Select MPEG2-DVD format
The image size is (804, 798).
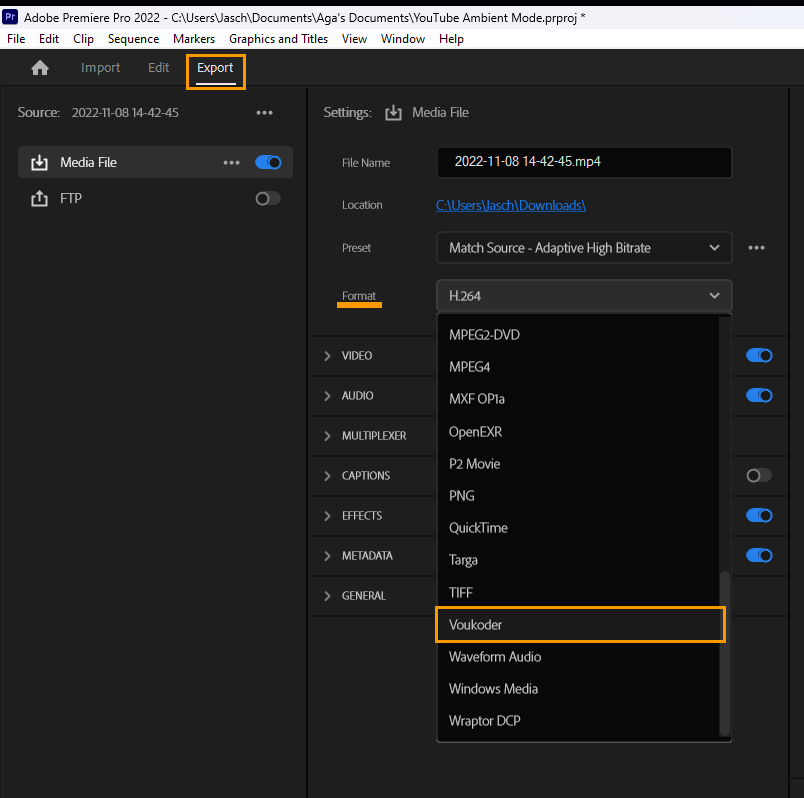pos(578,334)
